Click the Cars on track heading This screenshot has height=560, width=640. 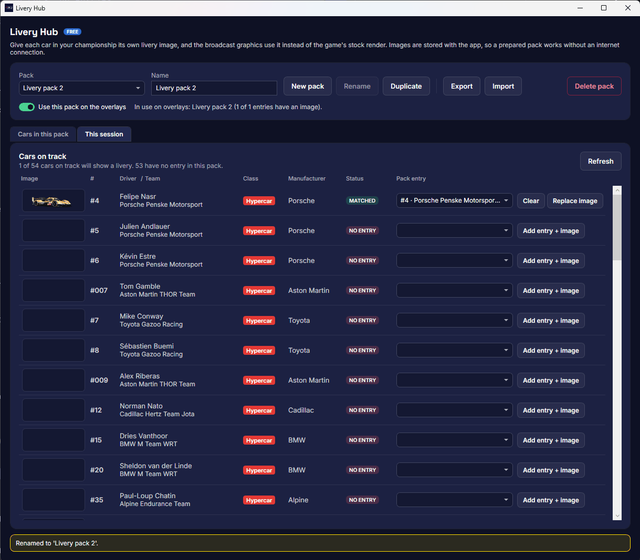[42, 156]
